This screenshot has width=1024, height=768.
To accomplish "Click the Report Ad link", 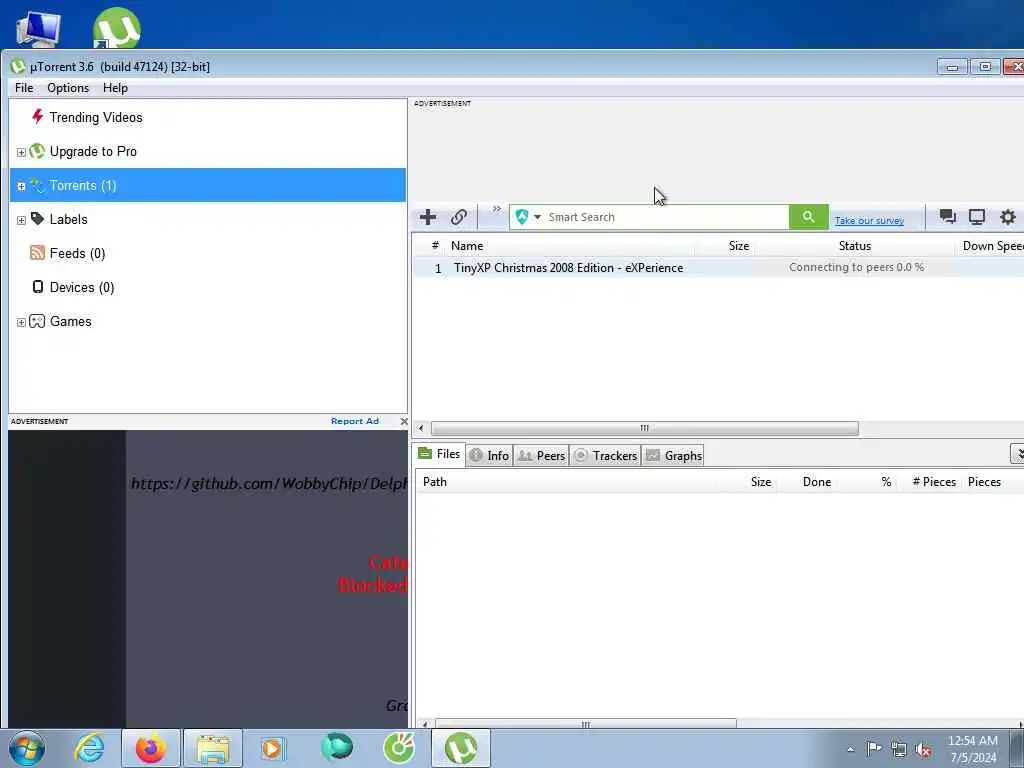I will click(355, 421).
